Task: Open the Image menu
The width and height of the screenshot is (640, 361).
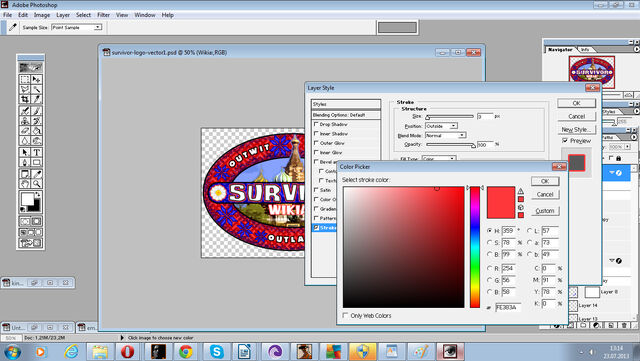Action: [42, 15]
